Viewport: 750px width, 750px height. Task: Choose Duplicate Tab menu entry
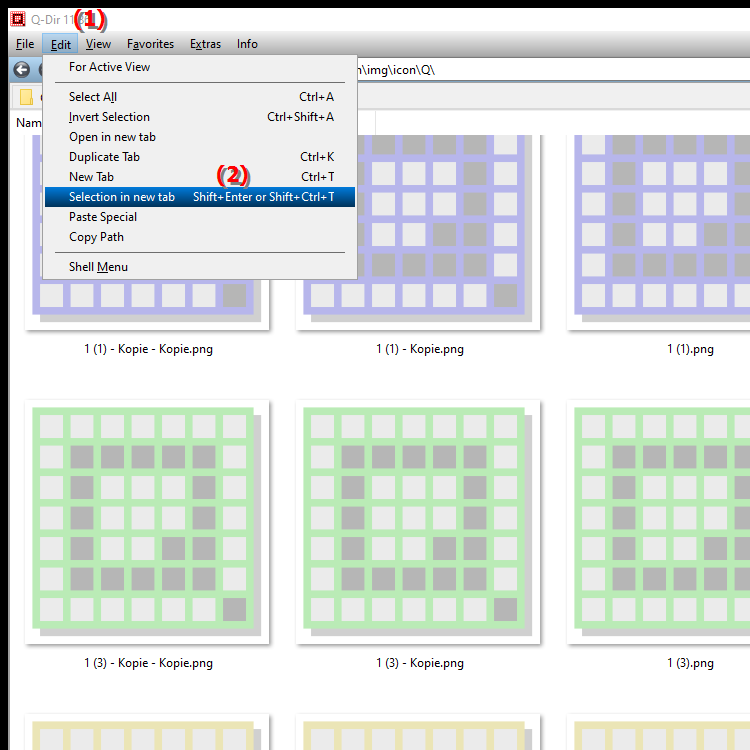coord(200,157)
